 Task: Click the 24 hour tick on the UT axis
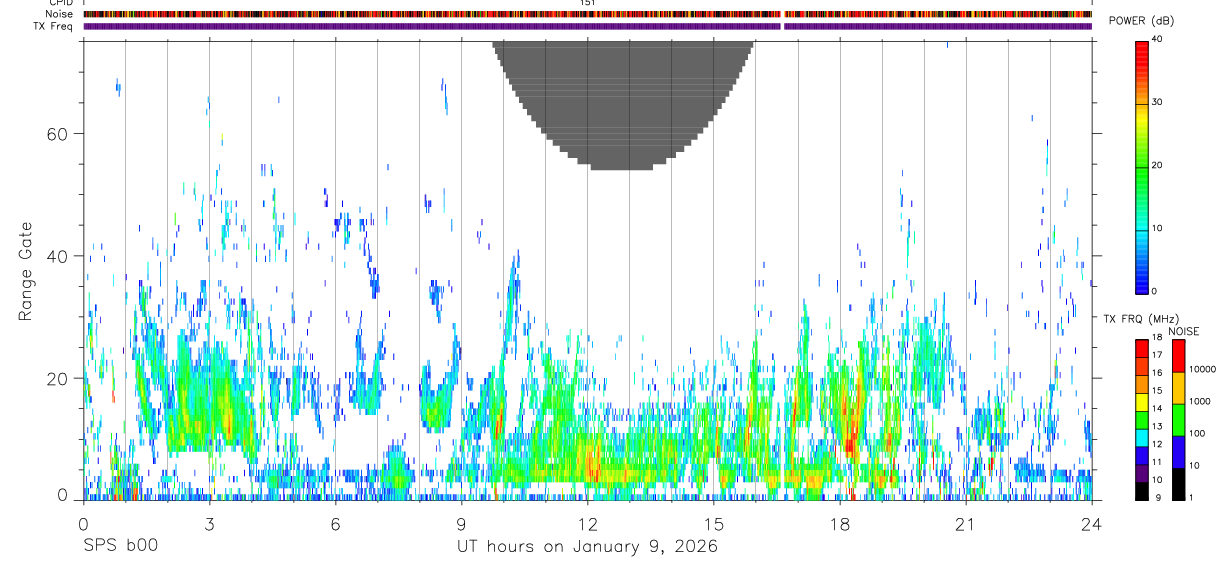click(1092, 523)
